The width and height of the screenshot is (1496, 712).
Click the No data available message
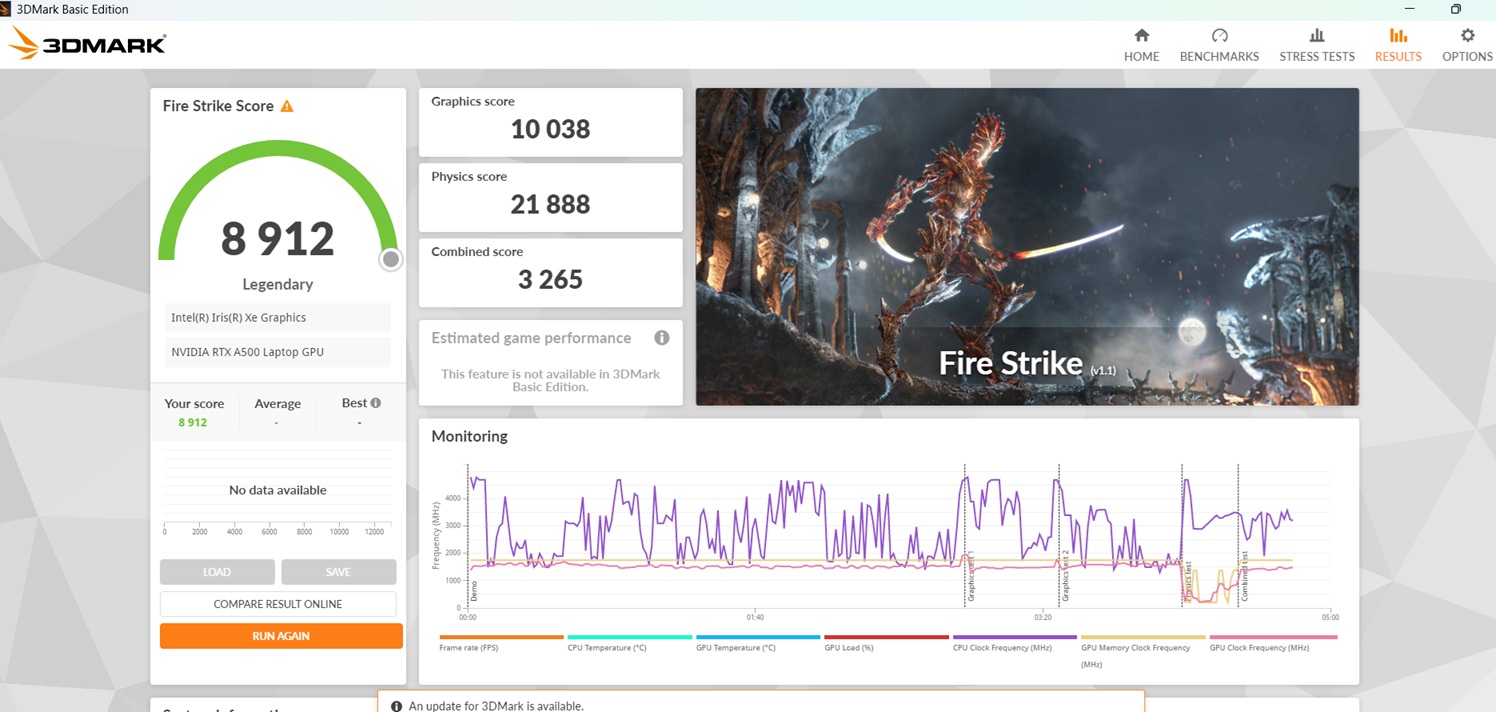coord(278,490)
